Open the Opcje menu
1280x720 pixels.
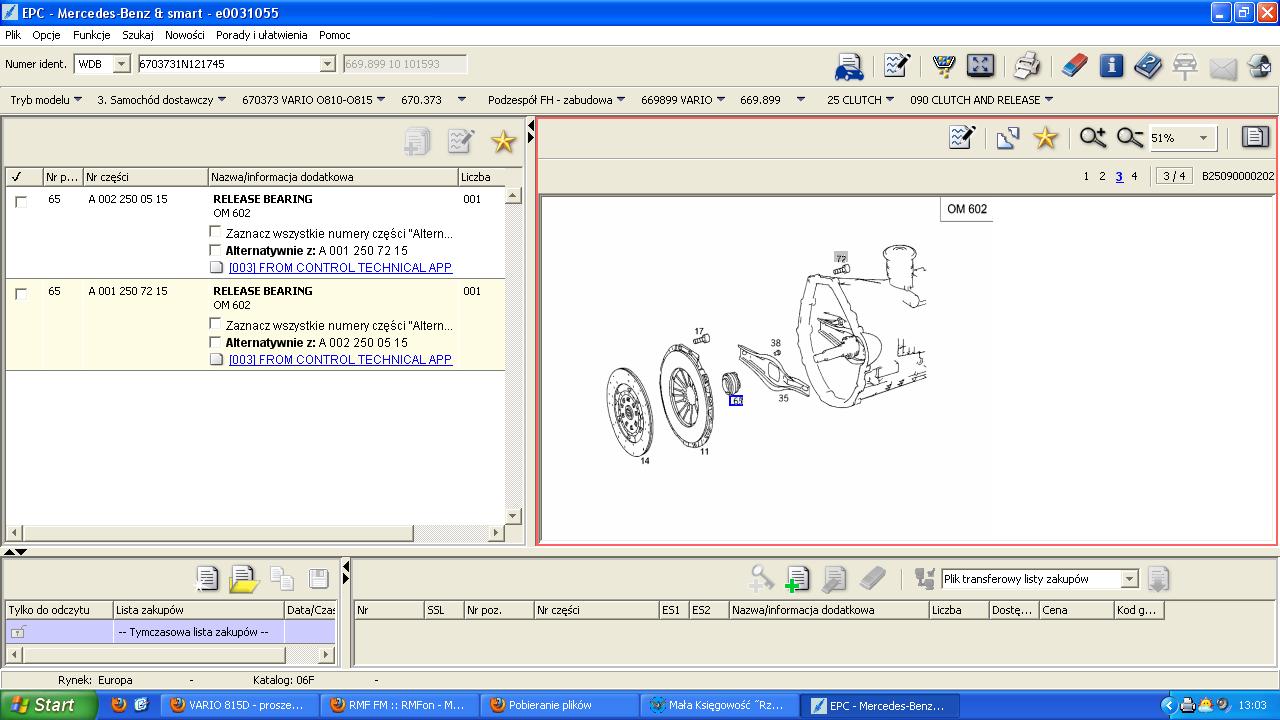click(46, 35)
